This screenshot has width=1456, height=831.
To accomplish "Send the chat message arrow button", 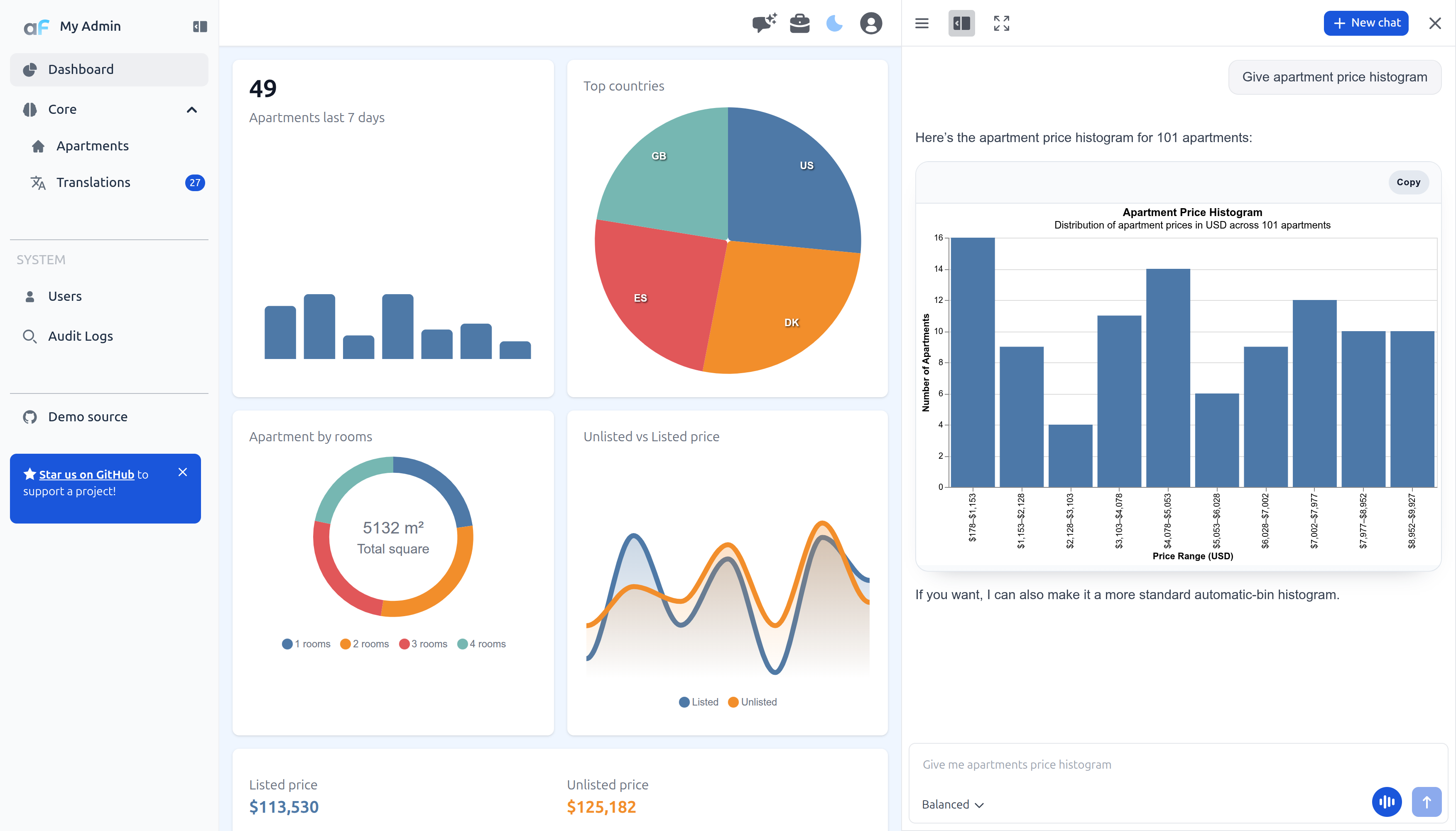I will (x=1427, y=802).
